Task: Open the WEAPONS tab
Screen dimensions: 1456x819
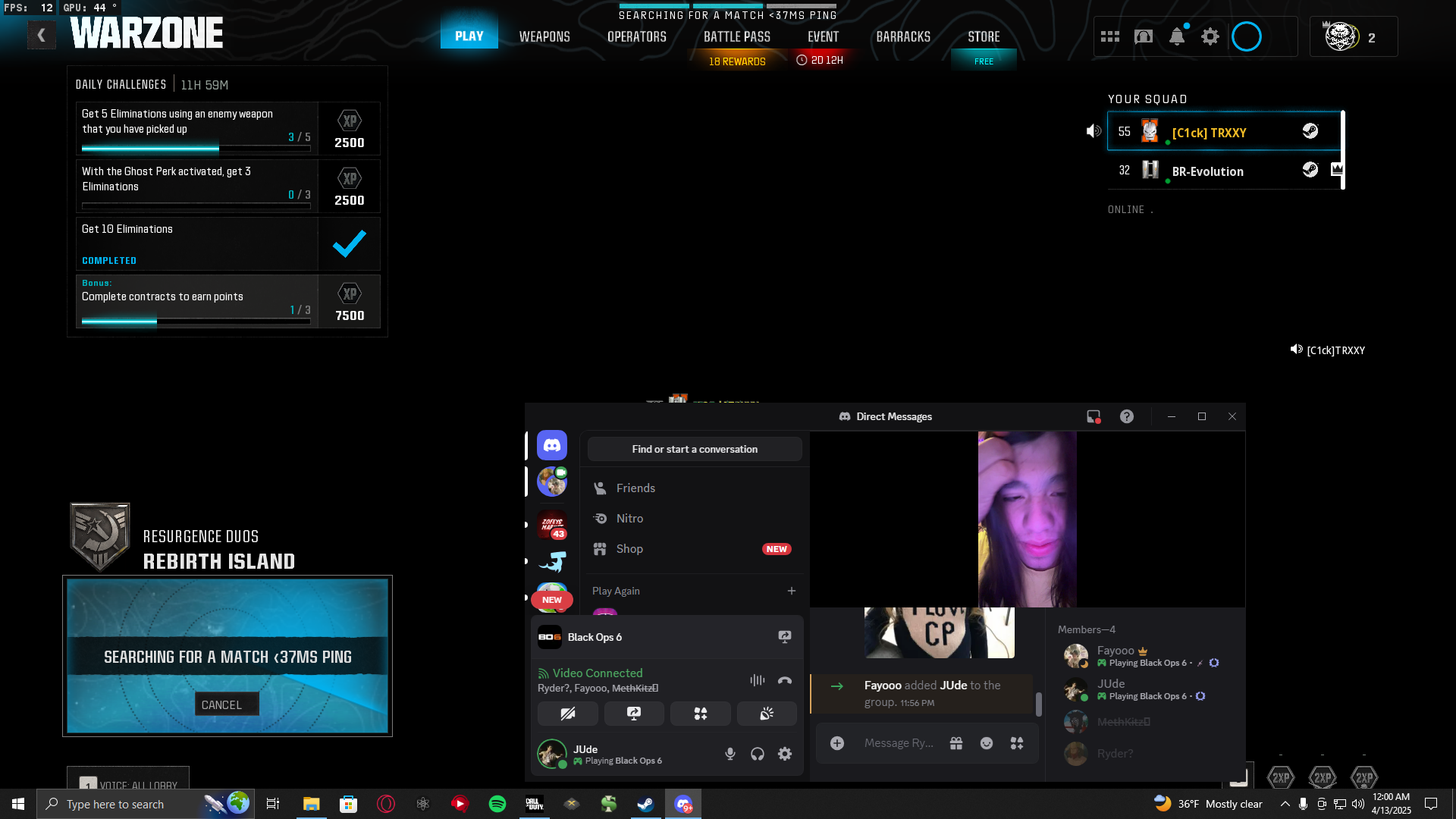Action: click(544, 36)
